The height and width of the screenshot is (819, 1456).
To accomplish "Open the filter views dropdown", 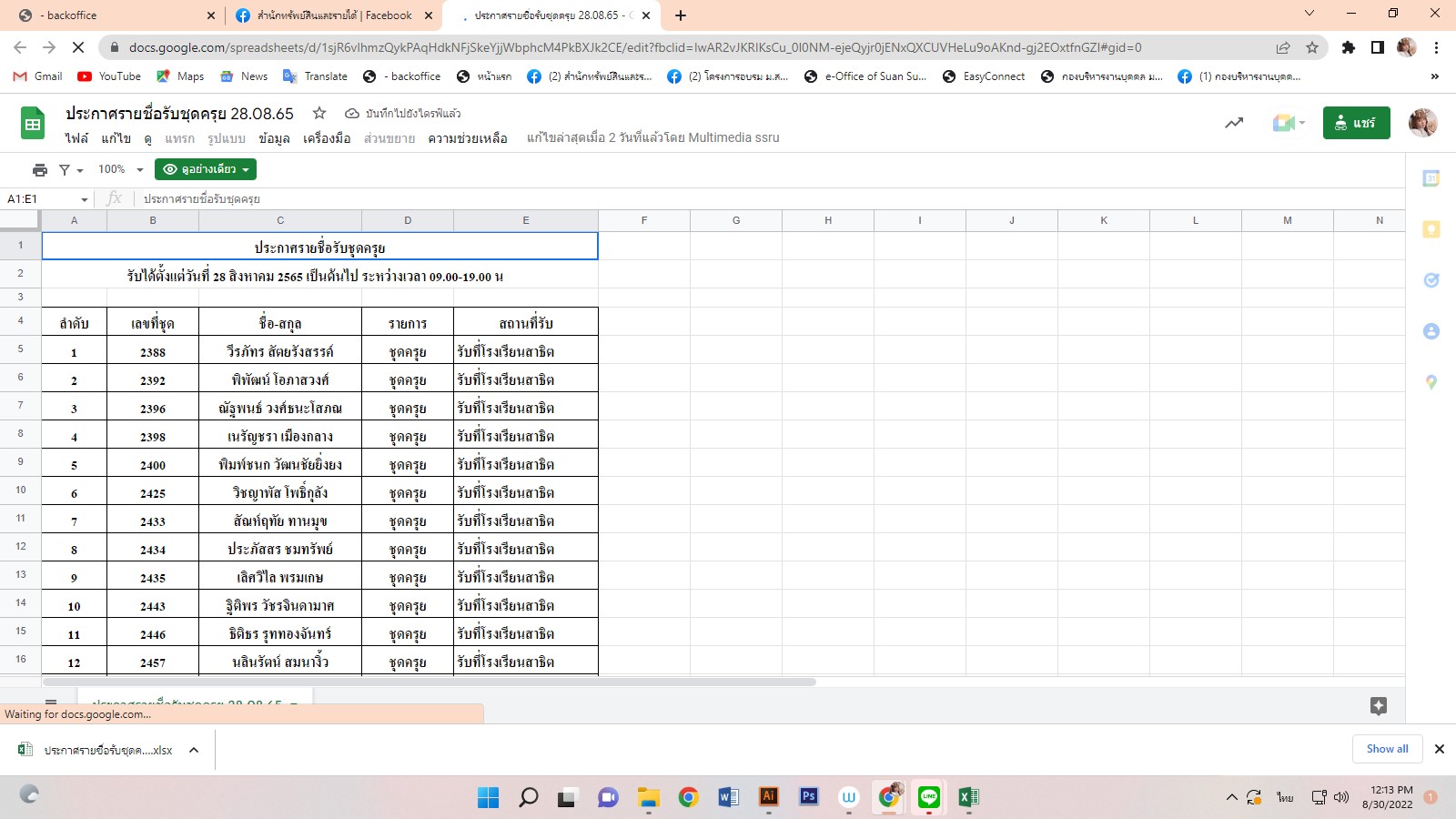I will 71,170.
